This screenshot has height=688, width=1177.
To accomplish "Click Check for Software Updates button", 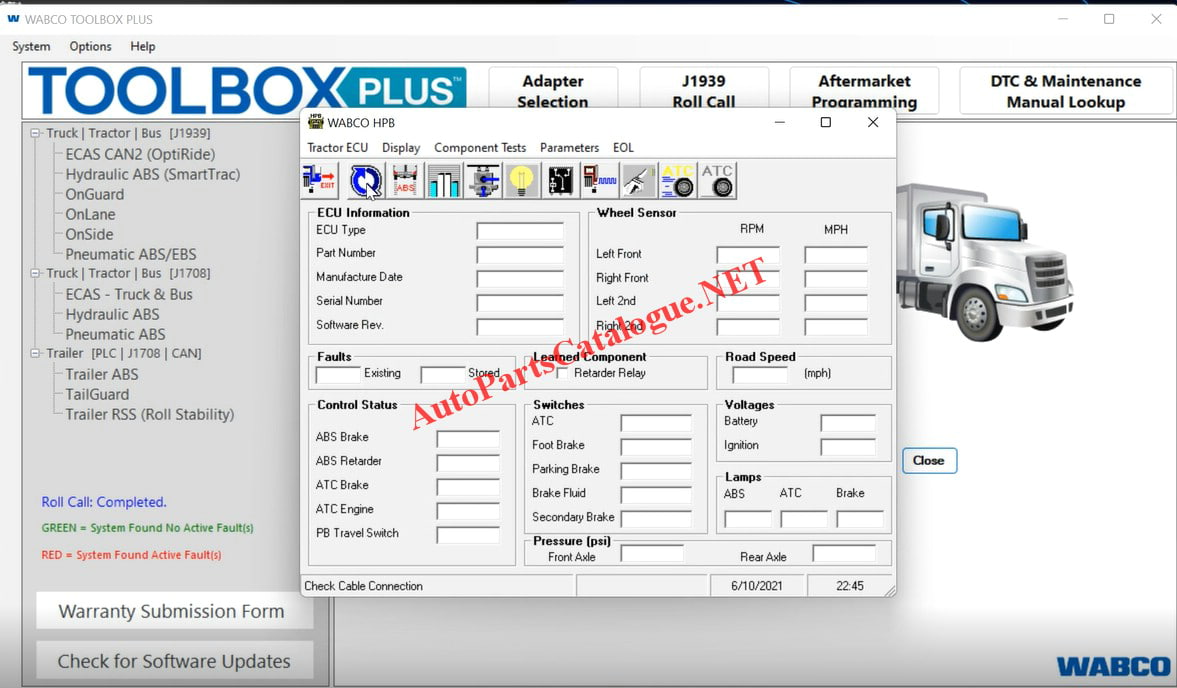I will pos(174,661).
